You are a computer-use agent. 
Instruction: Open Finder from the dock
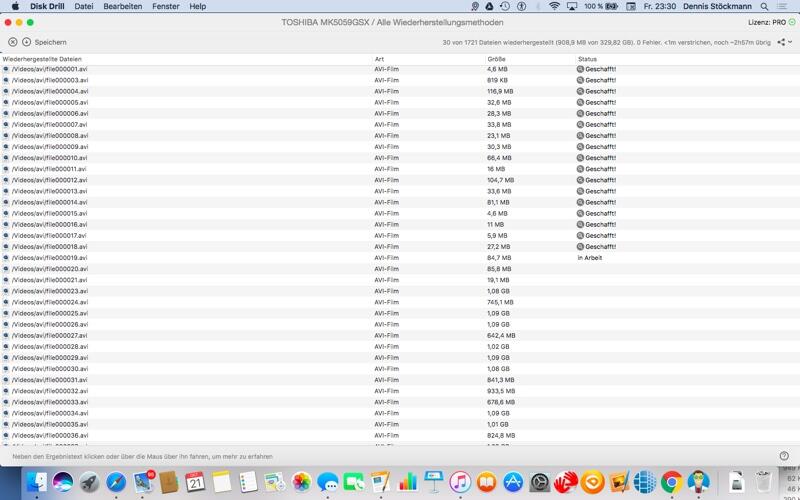[x=37, y=483]
